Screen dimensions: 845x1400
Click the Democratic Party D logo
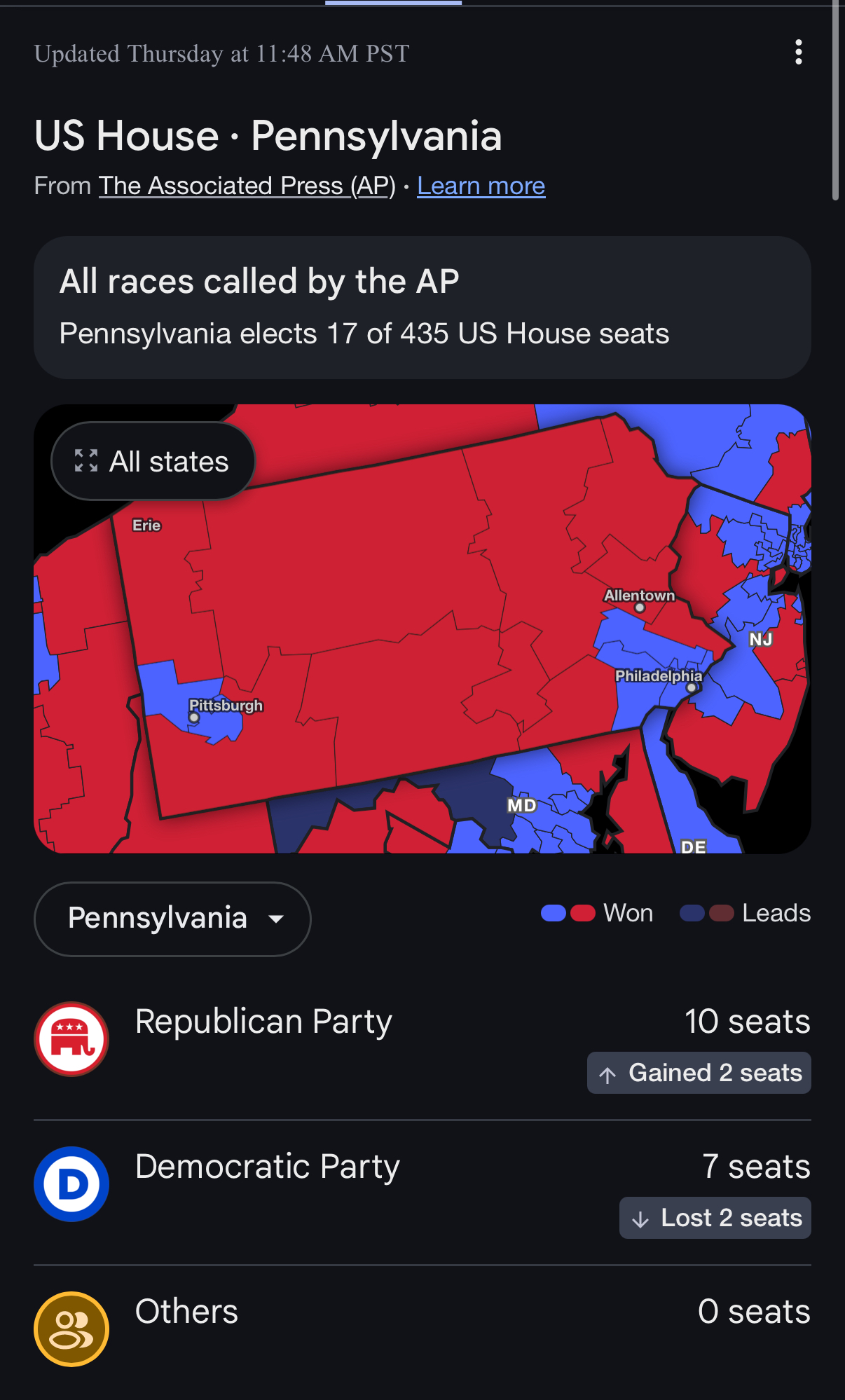71,1184
